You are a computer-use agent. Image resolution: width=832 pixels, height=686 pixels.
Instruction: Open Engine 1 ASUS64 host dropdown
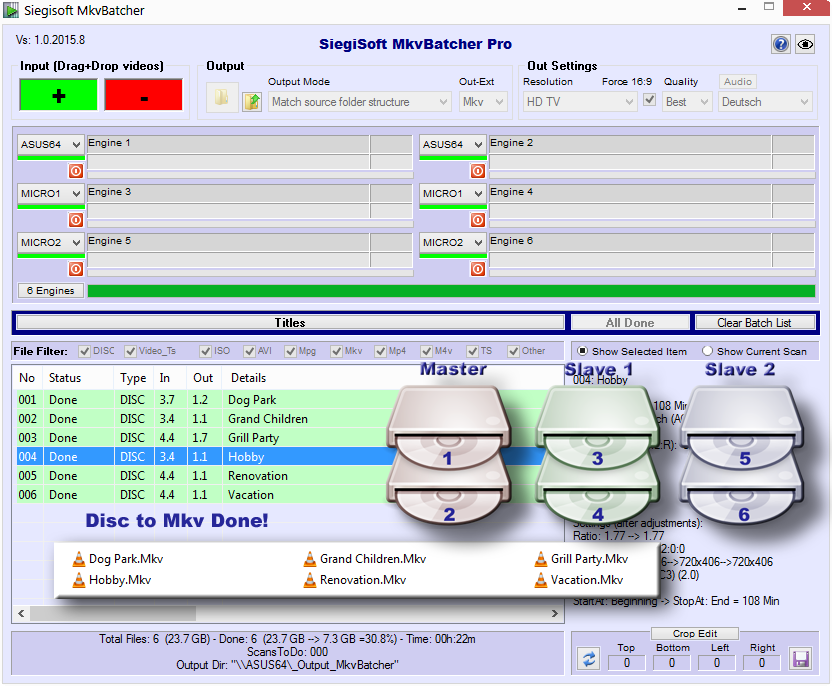(x=51, y=144)
